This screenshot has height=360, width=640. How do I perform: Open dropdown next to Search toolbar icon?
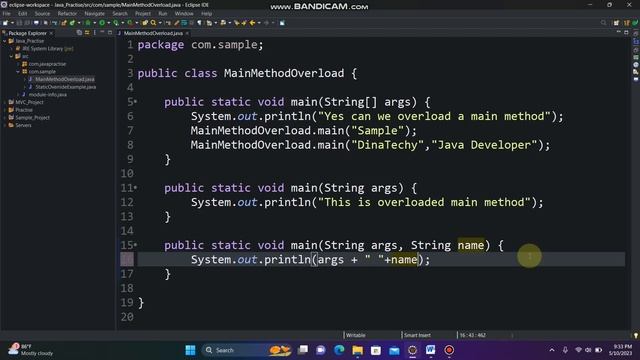click(x=160, y=23)
